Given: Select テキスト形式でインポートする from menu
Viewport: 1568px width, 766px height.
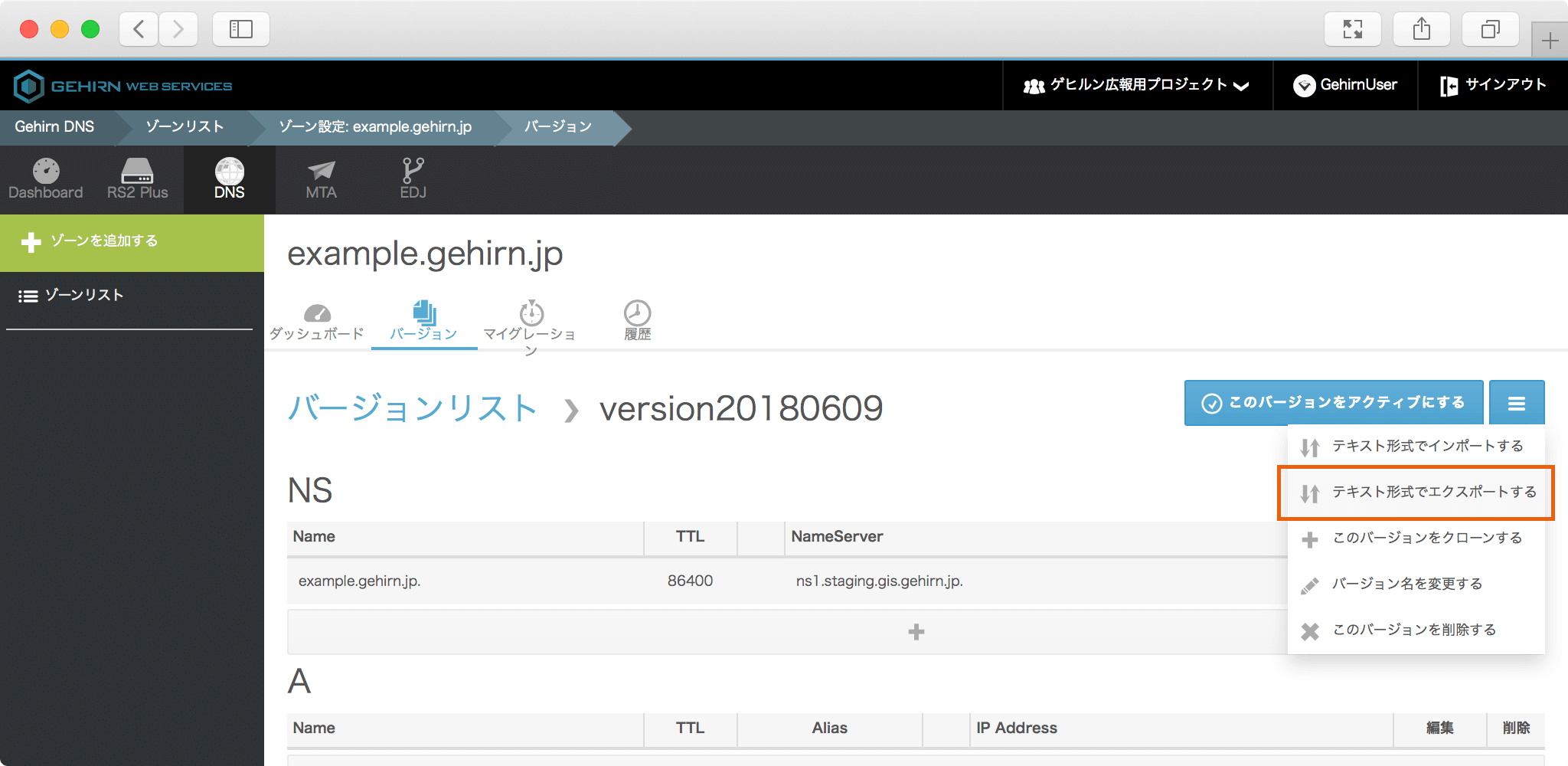Looking at the screenshot, I should (1416, 447).
